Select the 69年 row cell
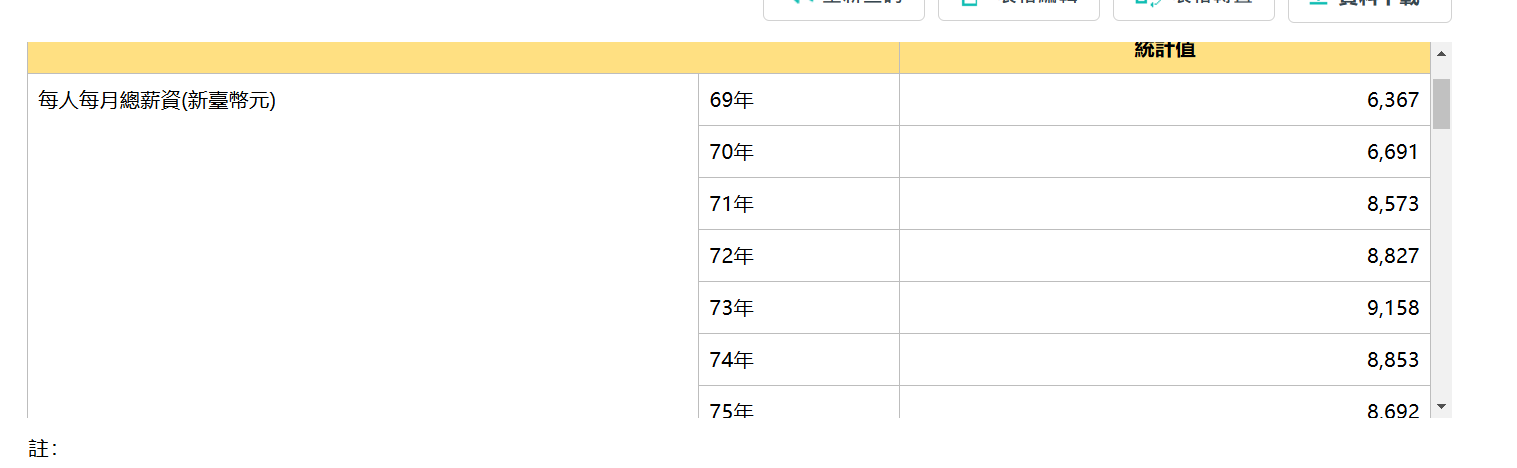The image size is (1517, 468). [x=798, y=100]
